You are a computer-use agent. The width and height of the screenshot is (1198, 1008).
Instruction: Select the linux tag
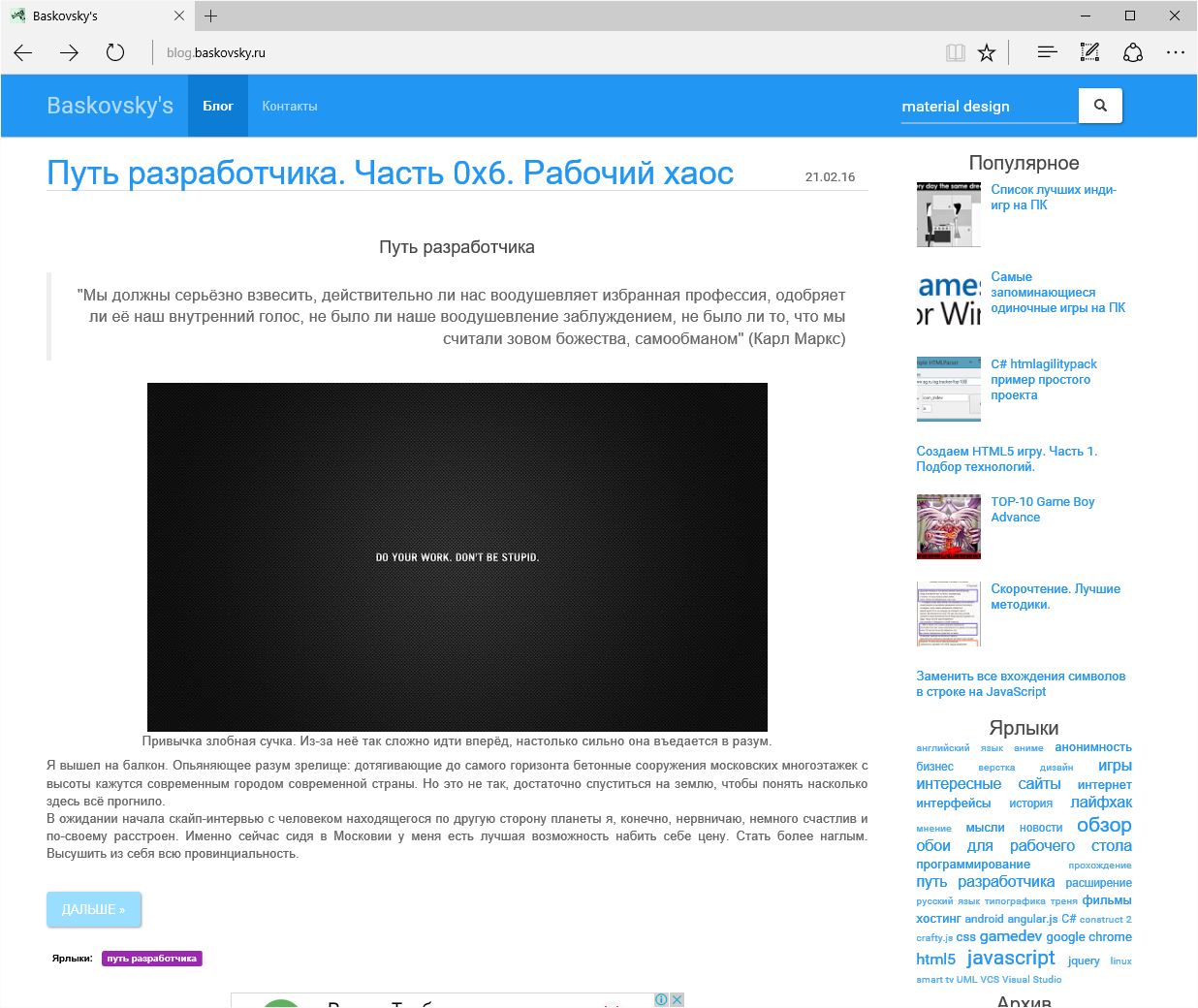click(1120, 961)
